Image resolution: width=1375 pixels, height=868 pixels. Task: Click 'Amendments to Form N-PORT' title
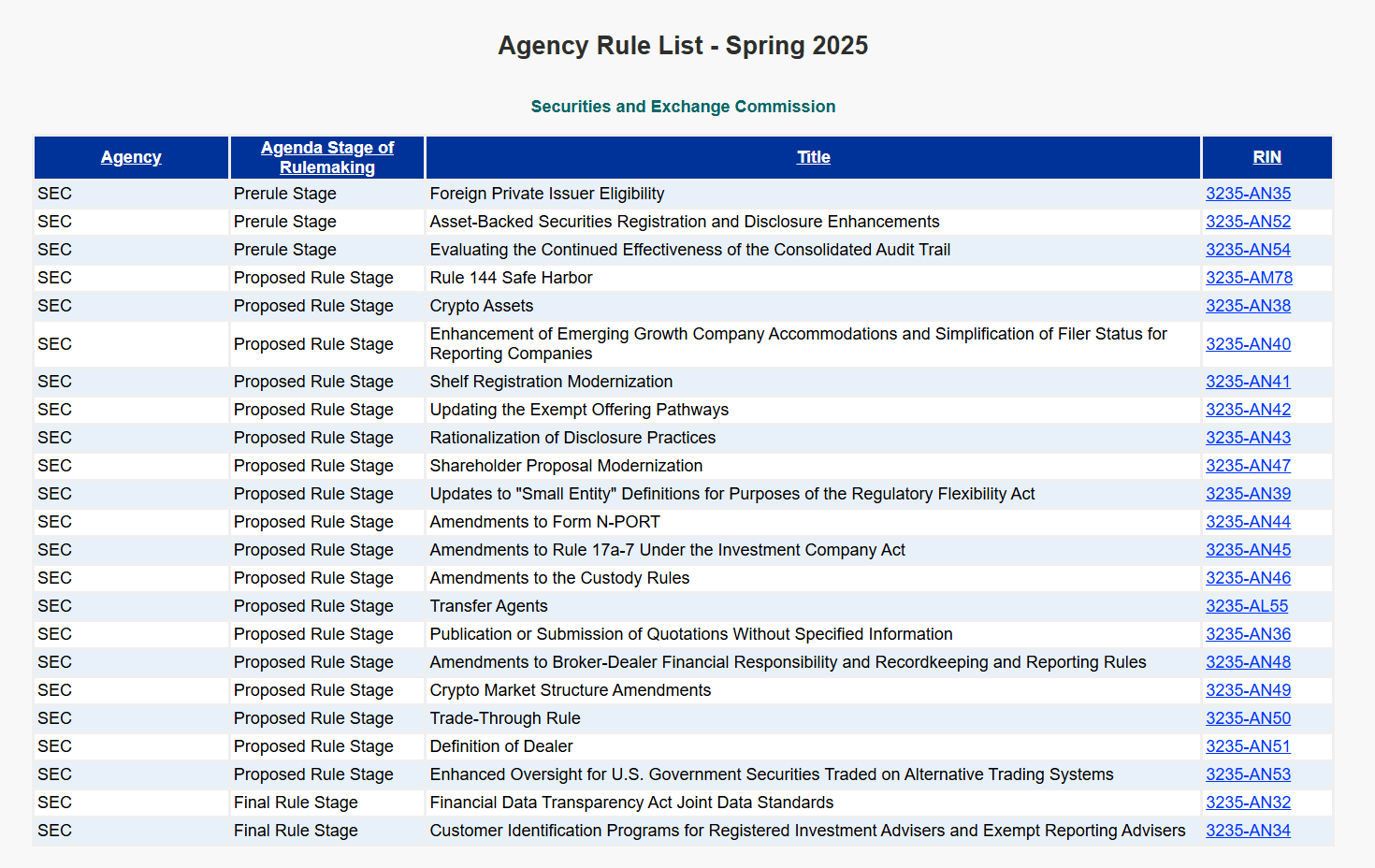coord(545,522)
